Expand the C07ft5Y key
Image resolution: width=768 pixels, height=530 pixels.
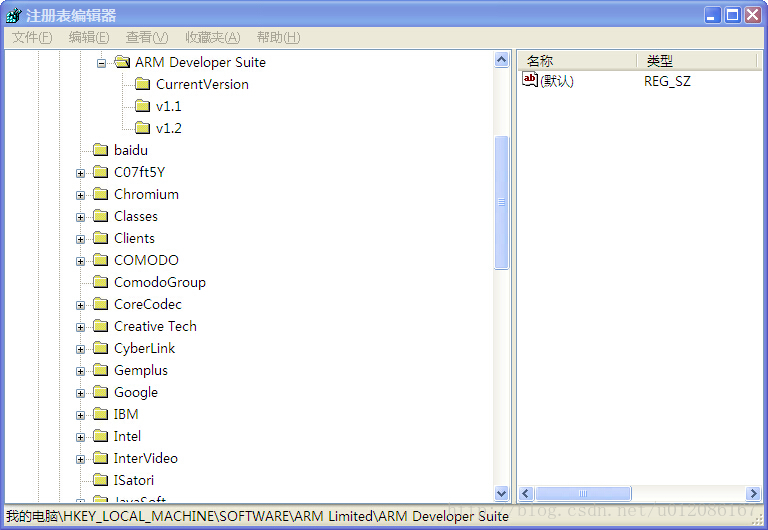click(x=80, y=173)
